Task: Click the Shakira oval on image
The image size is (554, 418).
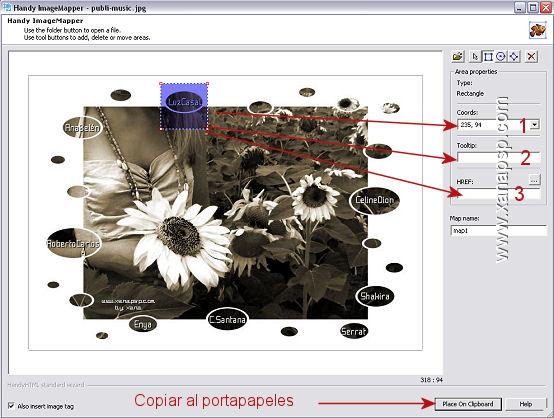Action: 375,296
